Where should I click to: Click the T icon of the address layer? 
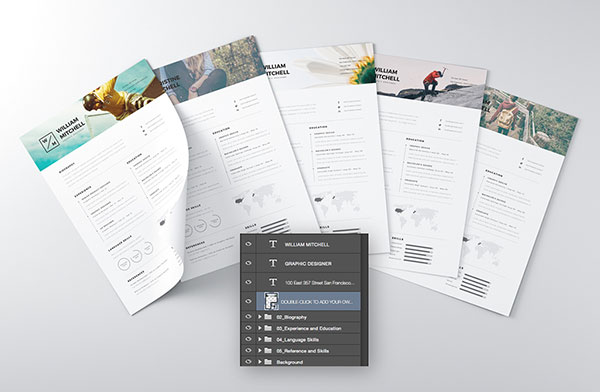coord(273,282)
